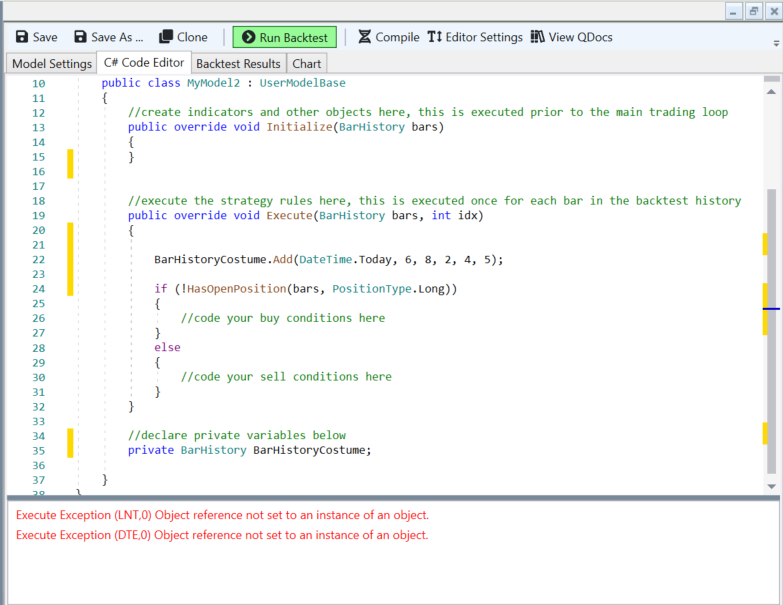The width and height of the screenshot is (783, 605).
Task: Click the editor scrollbar down arrow
Action: click(x=772, y=485)
